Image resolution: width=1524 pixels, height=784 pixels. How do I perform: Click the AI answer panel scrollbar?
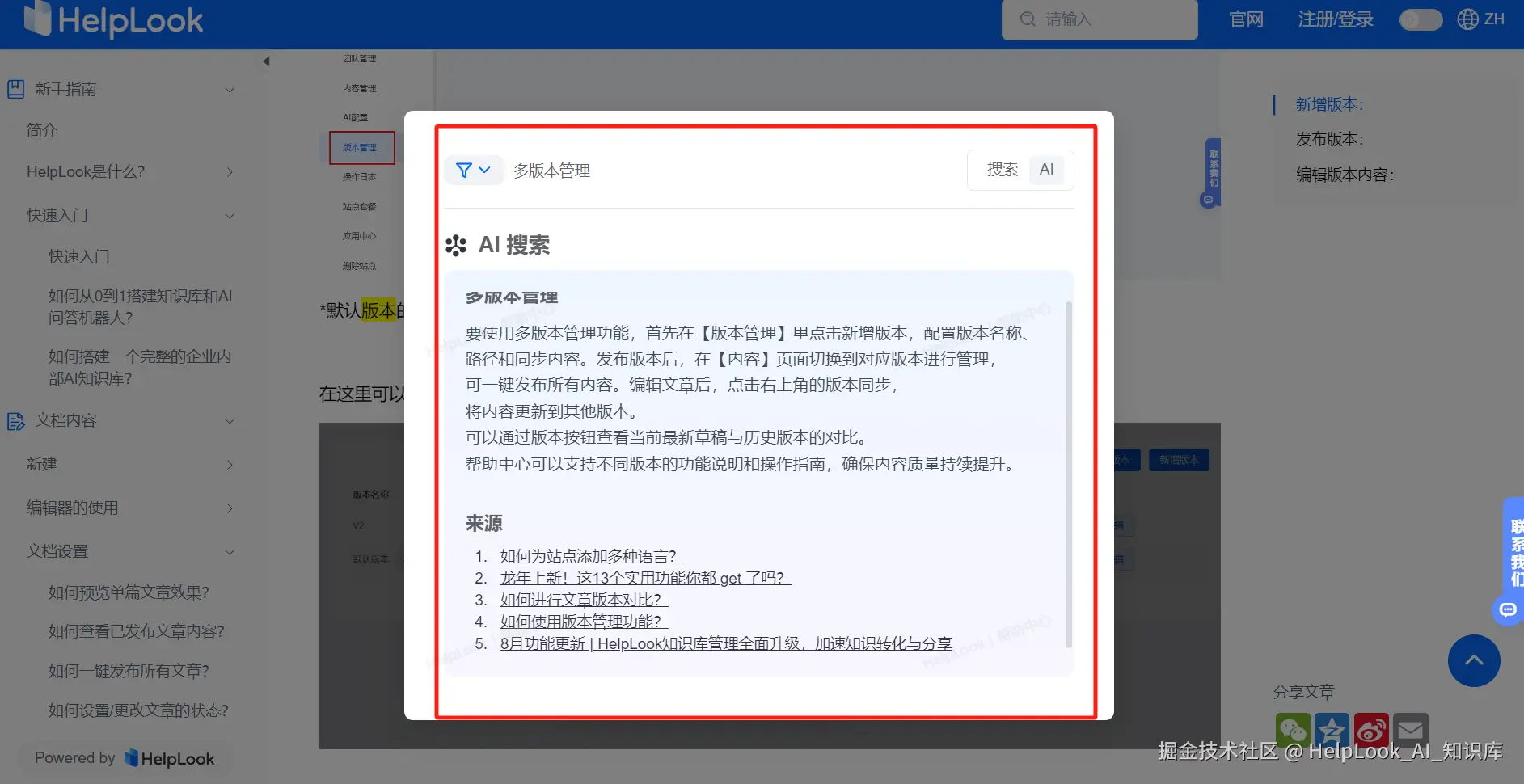tap(1069, 474)
